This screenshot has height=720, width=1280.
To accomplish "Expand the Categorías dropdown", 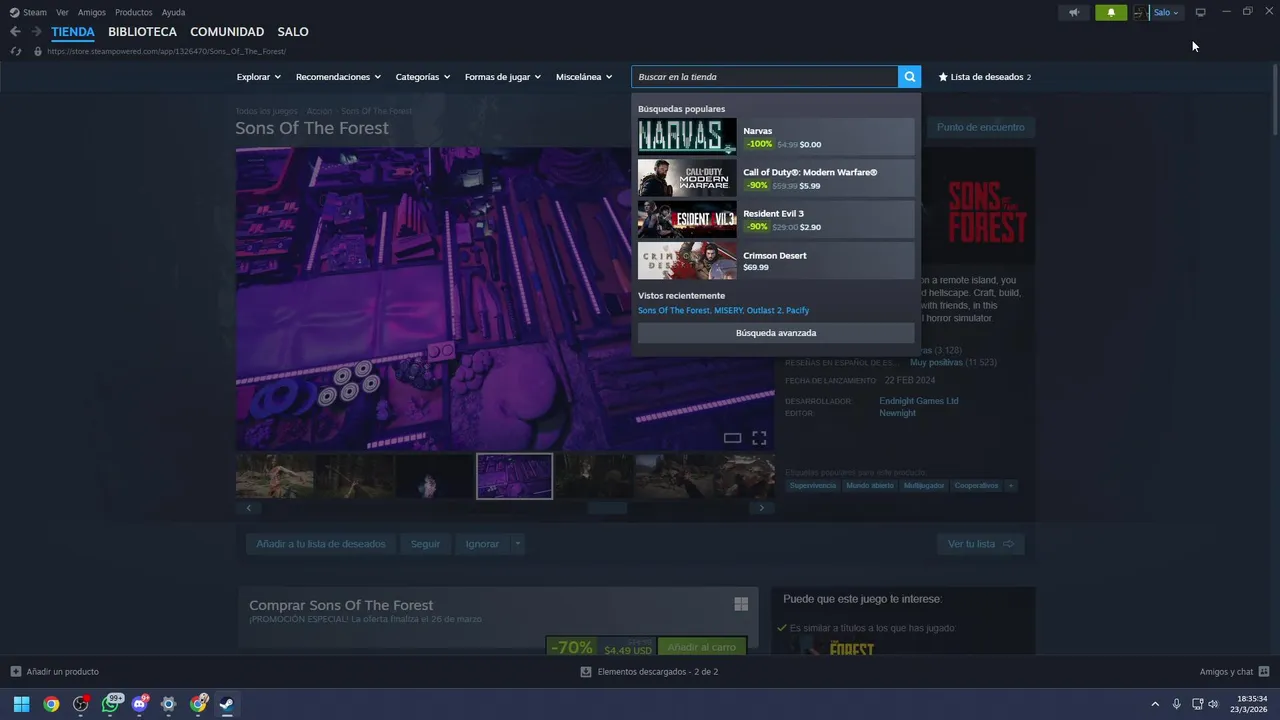I will click(423, 77).
